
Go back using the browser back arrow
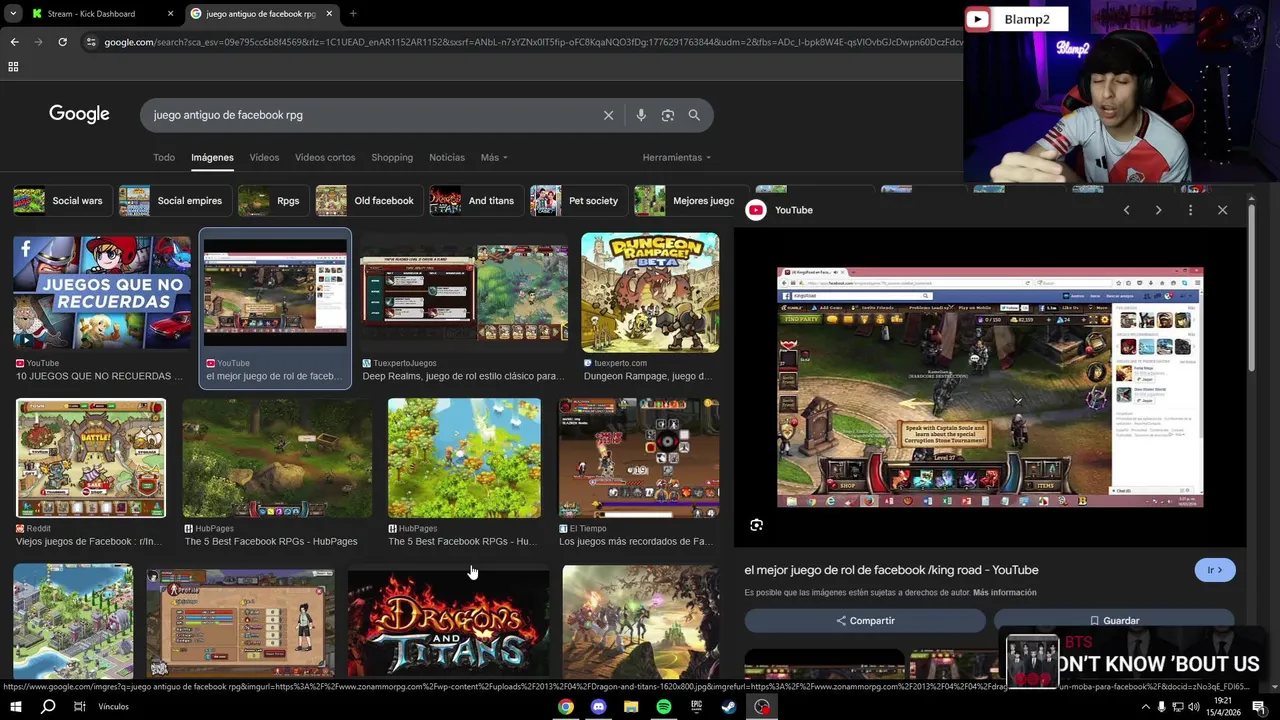14,42
